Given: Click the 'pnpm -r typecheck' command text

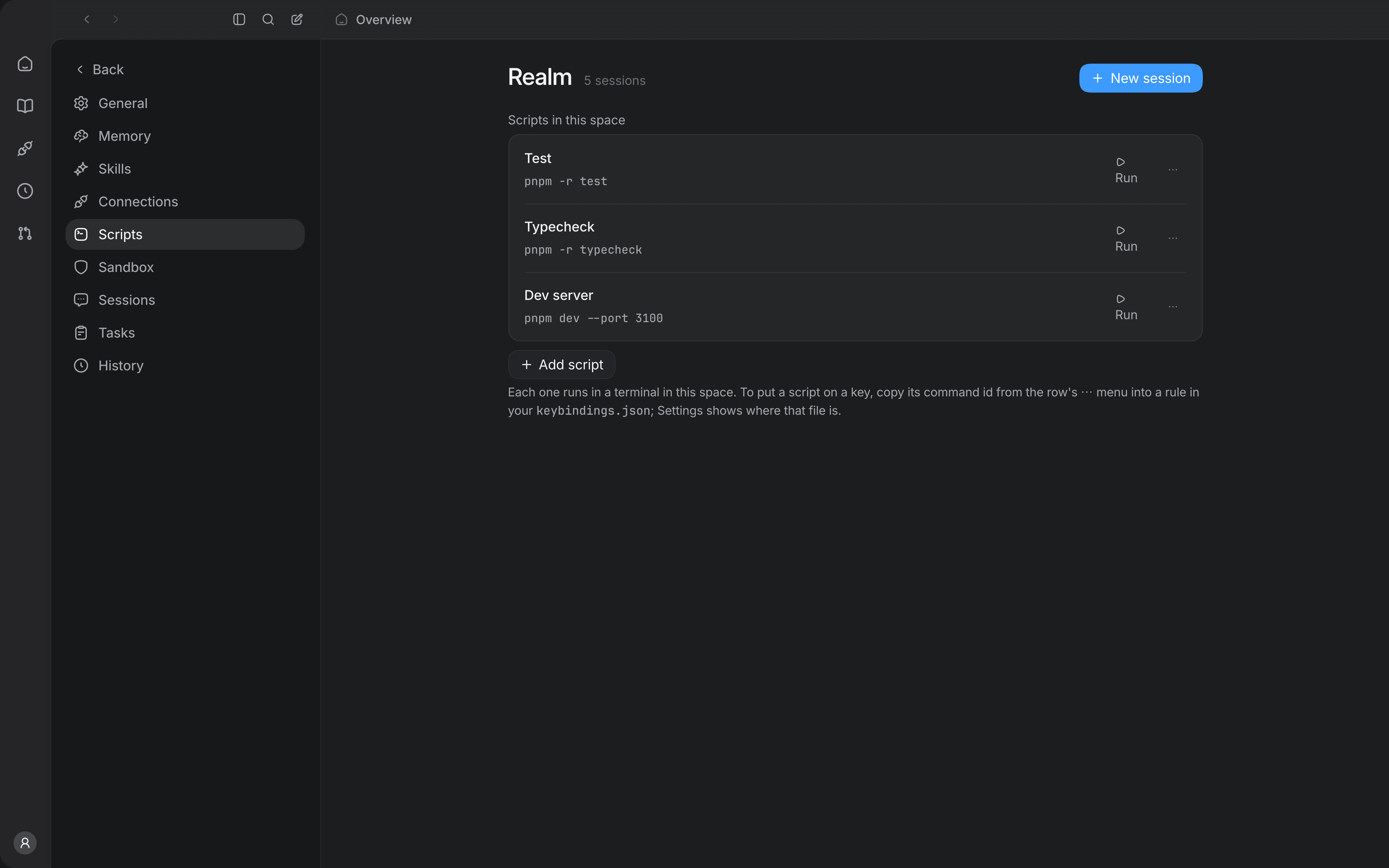Looking at the screenshot, I should (583, 250).
